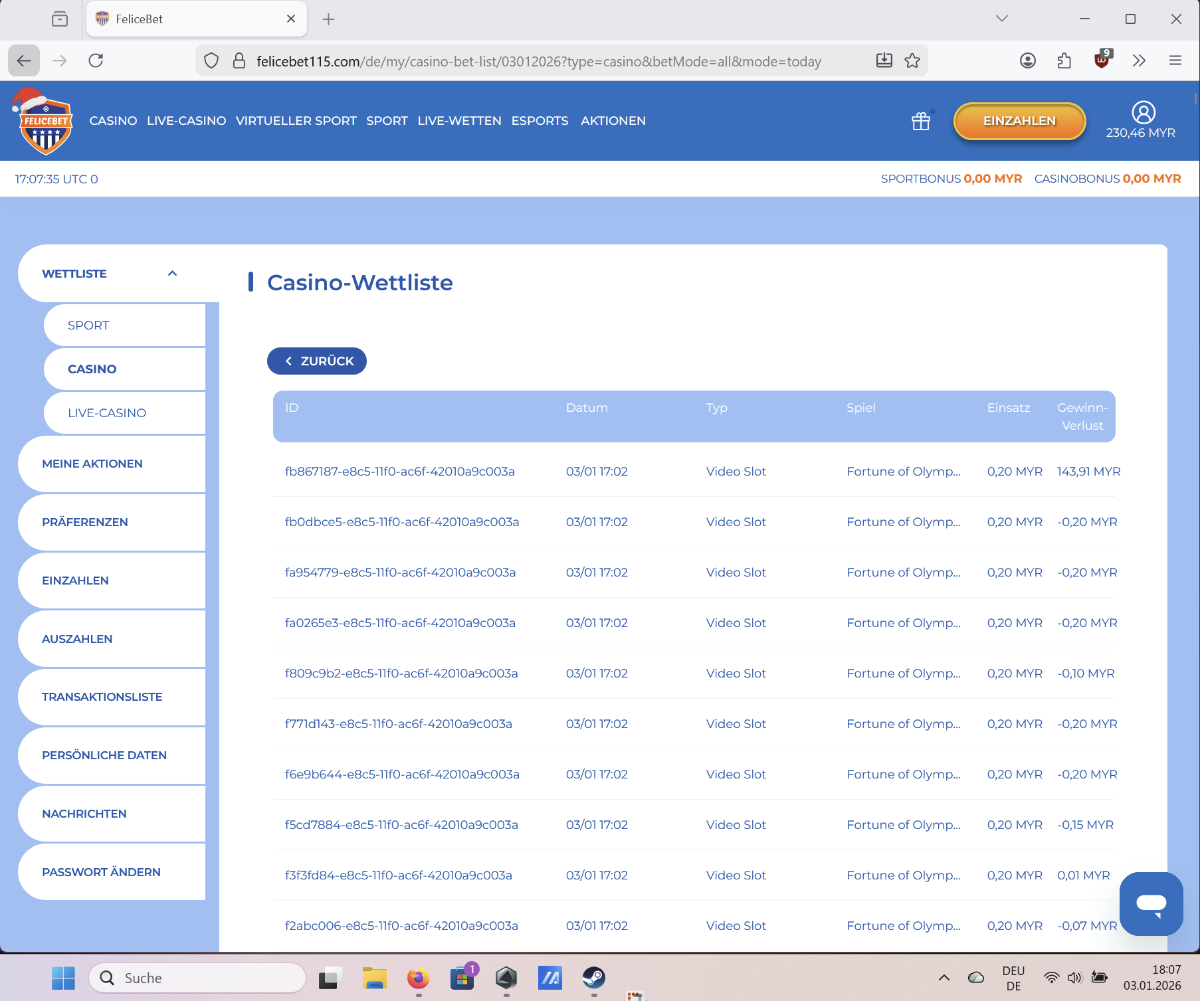
Task: Click the Zurück back button
Action: pos(317,361)
